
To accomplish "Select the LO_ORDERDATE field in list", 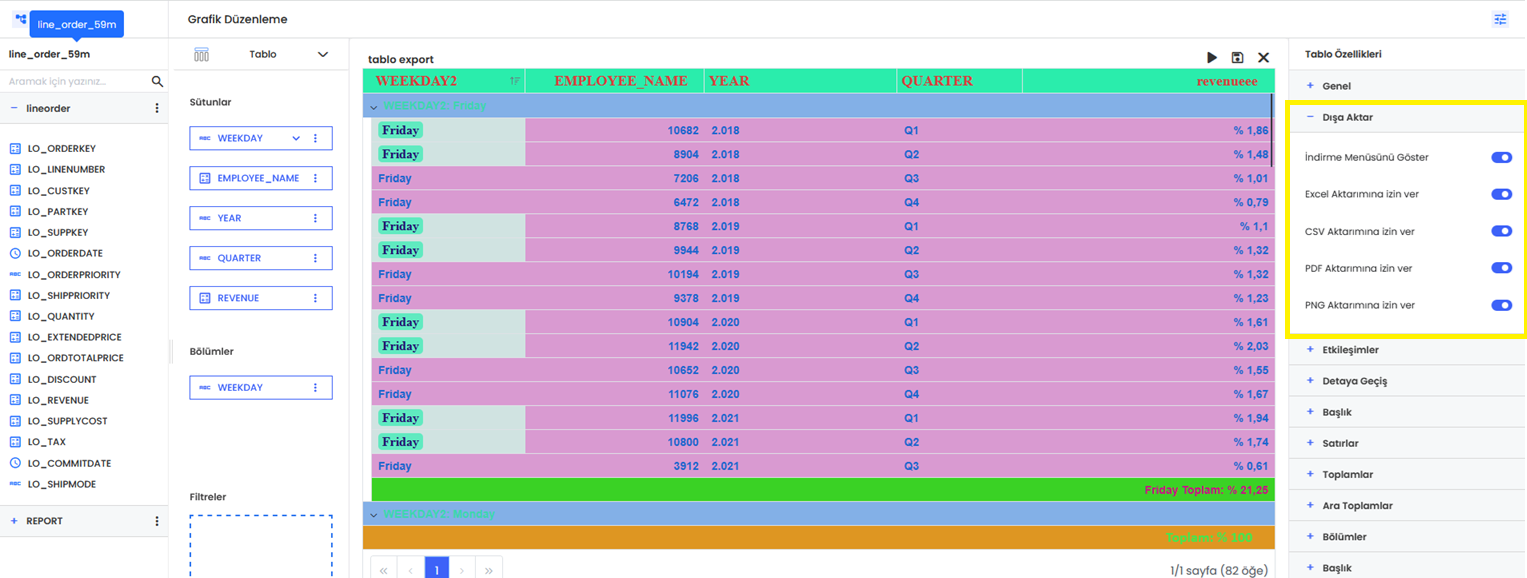I will [x=64, y=253].
